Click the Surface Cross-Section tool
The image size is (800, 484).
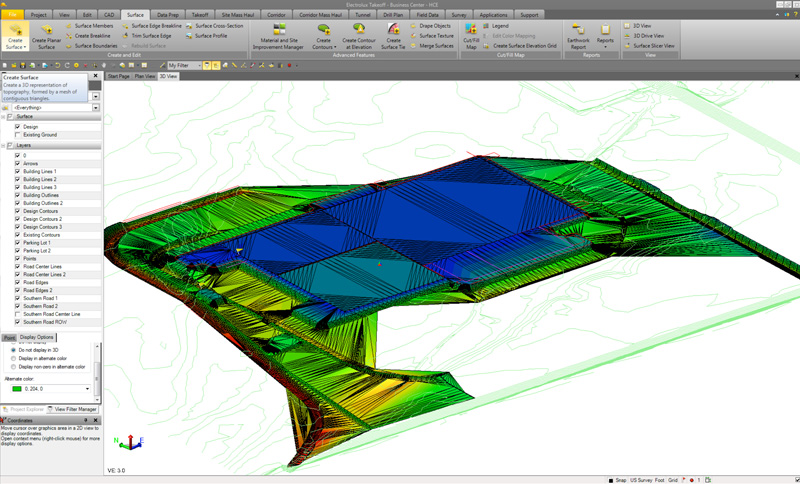pos(218,25)
